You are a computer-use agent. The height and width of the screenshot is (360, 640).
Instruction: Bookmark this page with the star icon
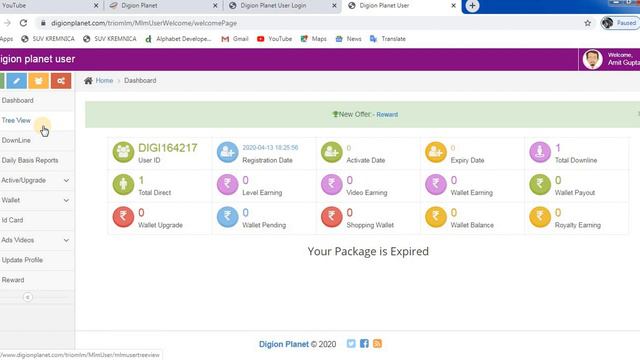coord(587,23)
